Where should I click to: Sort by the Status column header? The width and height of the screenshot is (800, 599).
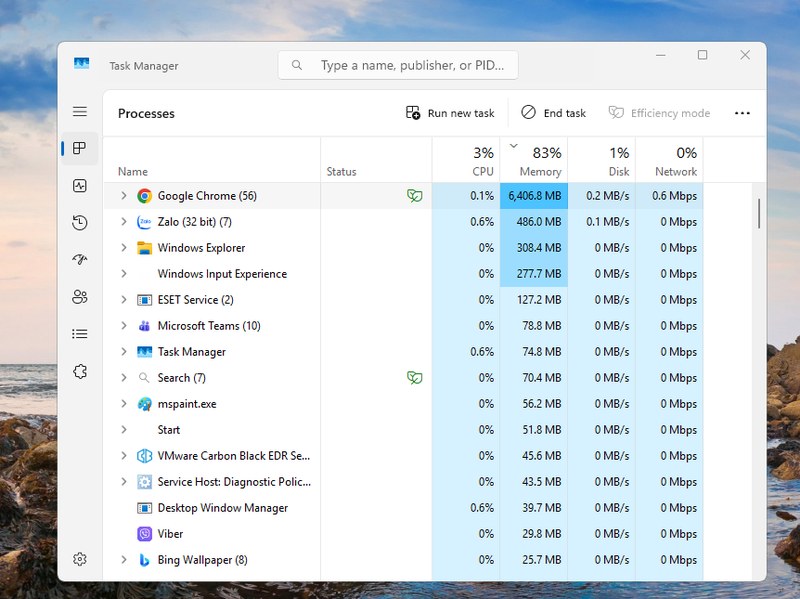[x=376, y=160]
